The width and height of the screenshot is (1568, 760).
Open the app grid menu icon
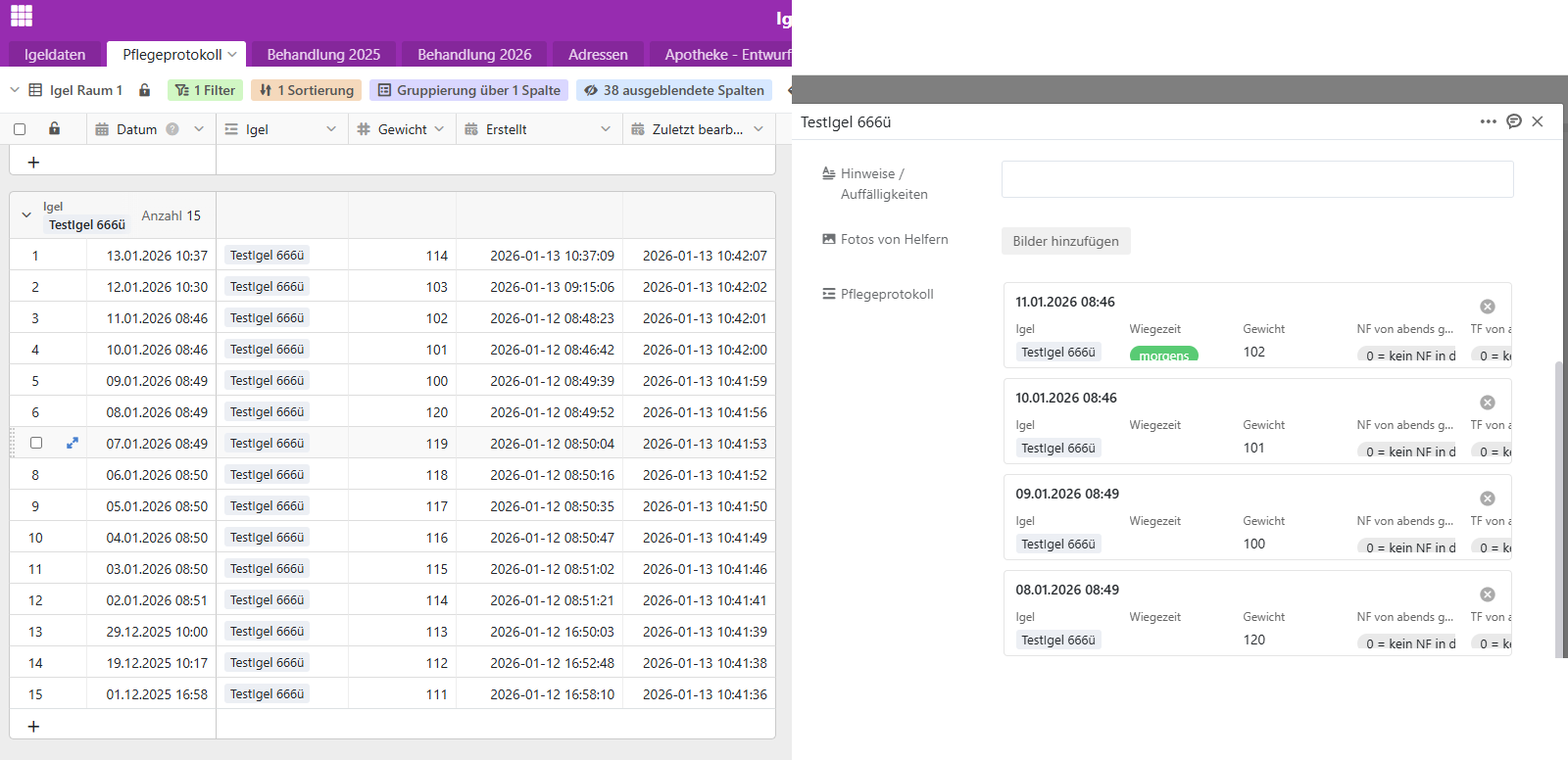[x=22, y=16]
